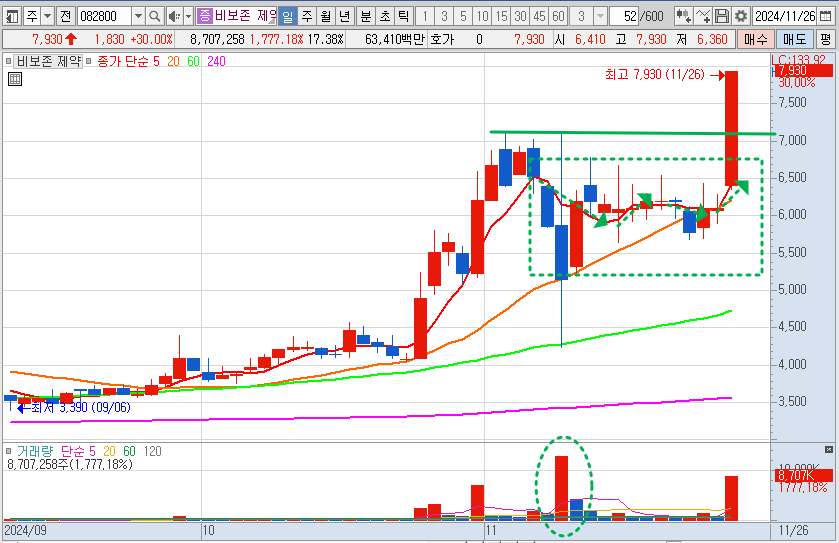Image resolution: width=839 pixels, height=543 pixels.
Task: Close the volume panel with x icon
Action: (829, 449)
